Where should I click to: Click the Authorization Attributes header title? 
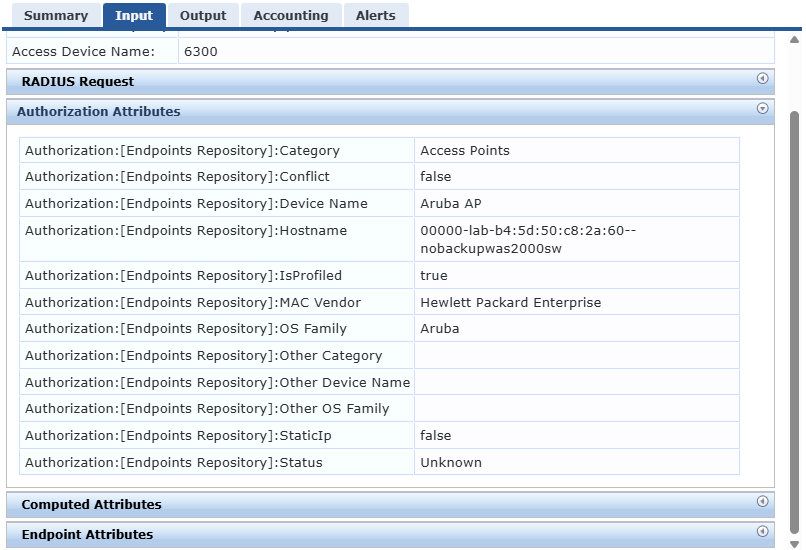pos(99,112)
